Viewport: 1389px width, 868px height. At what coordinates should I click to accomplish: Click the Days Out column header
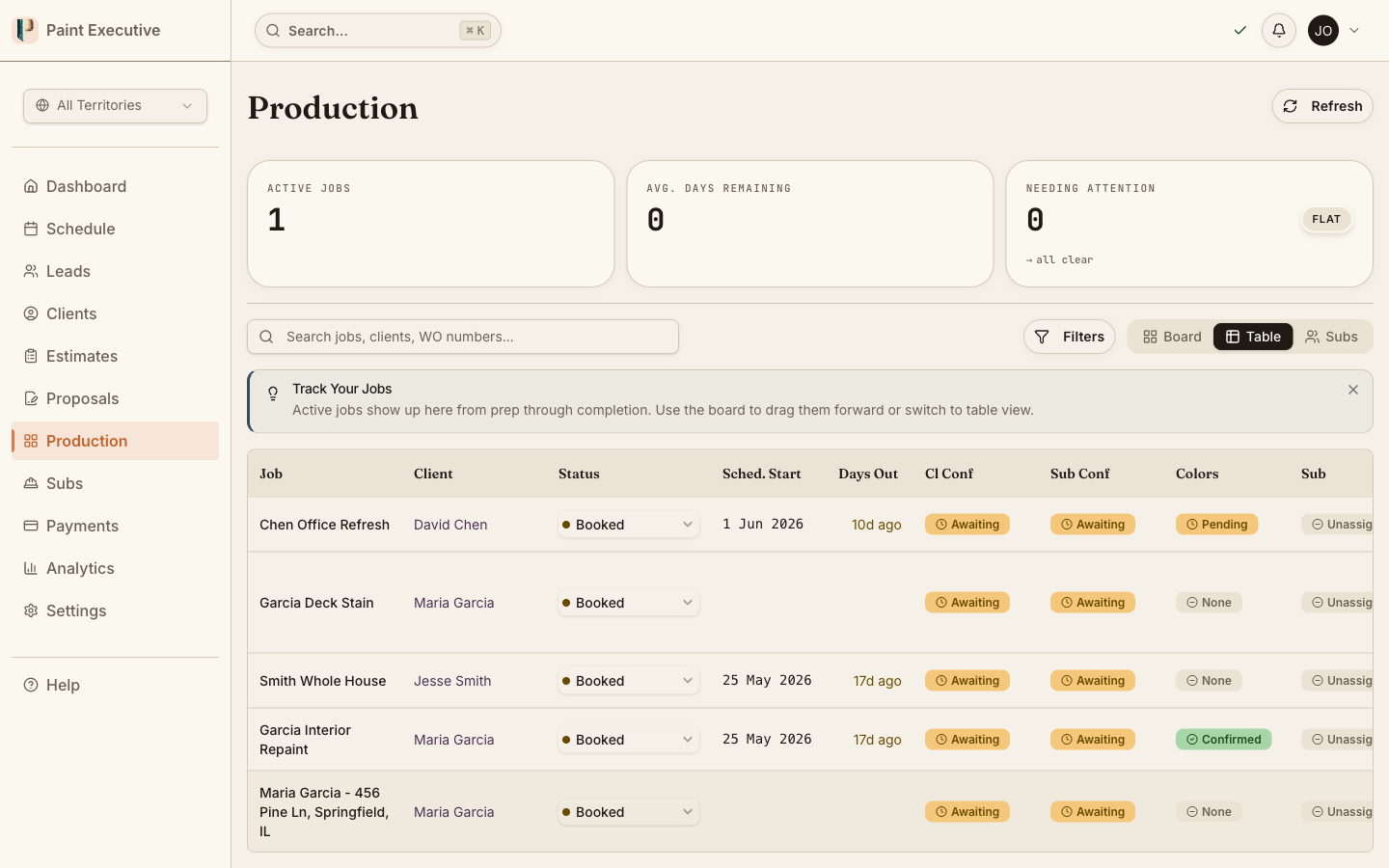pos(868,474)
